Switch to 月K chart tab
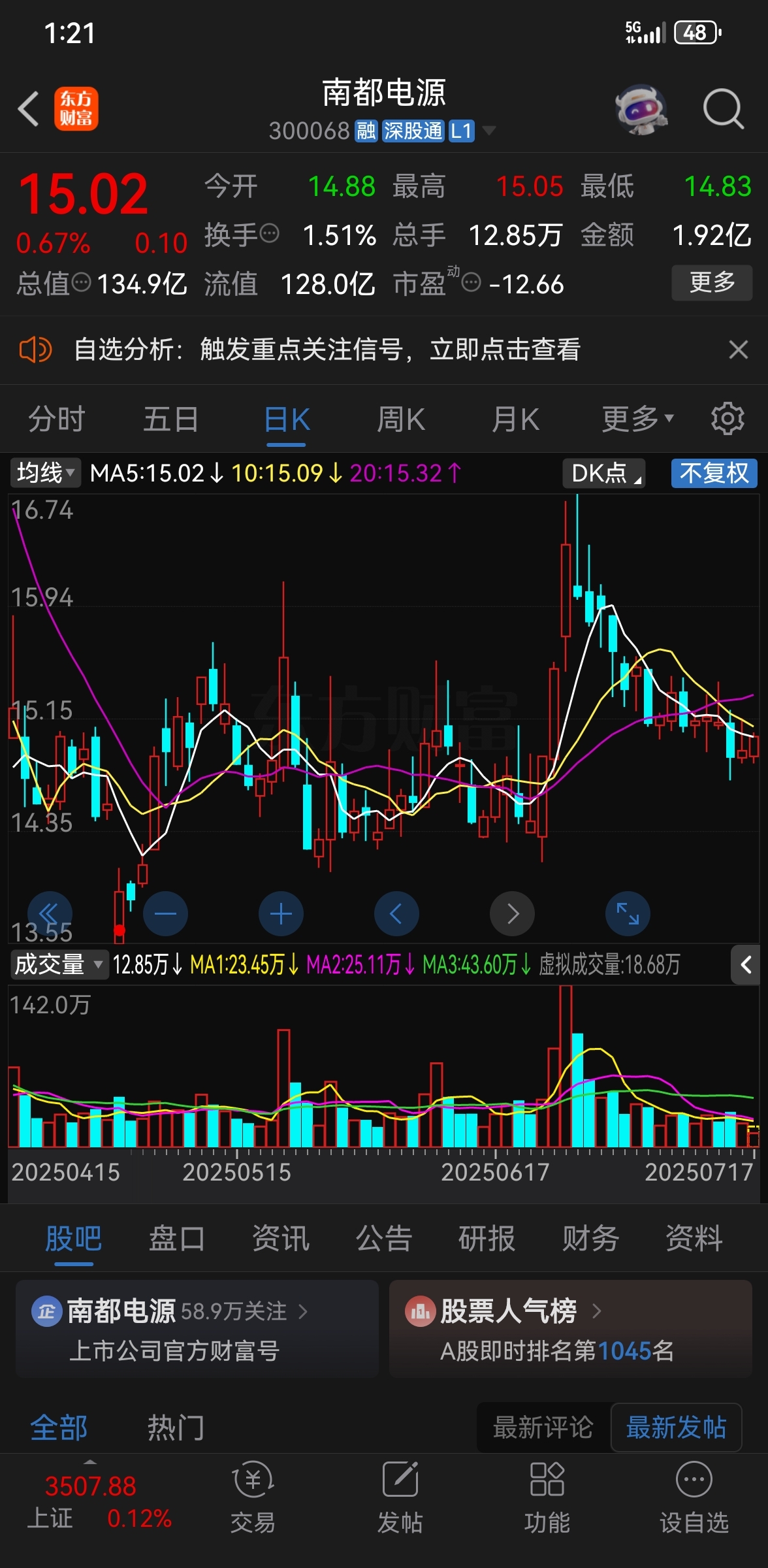 (x=516, y=419)
